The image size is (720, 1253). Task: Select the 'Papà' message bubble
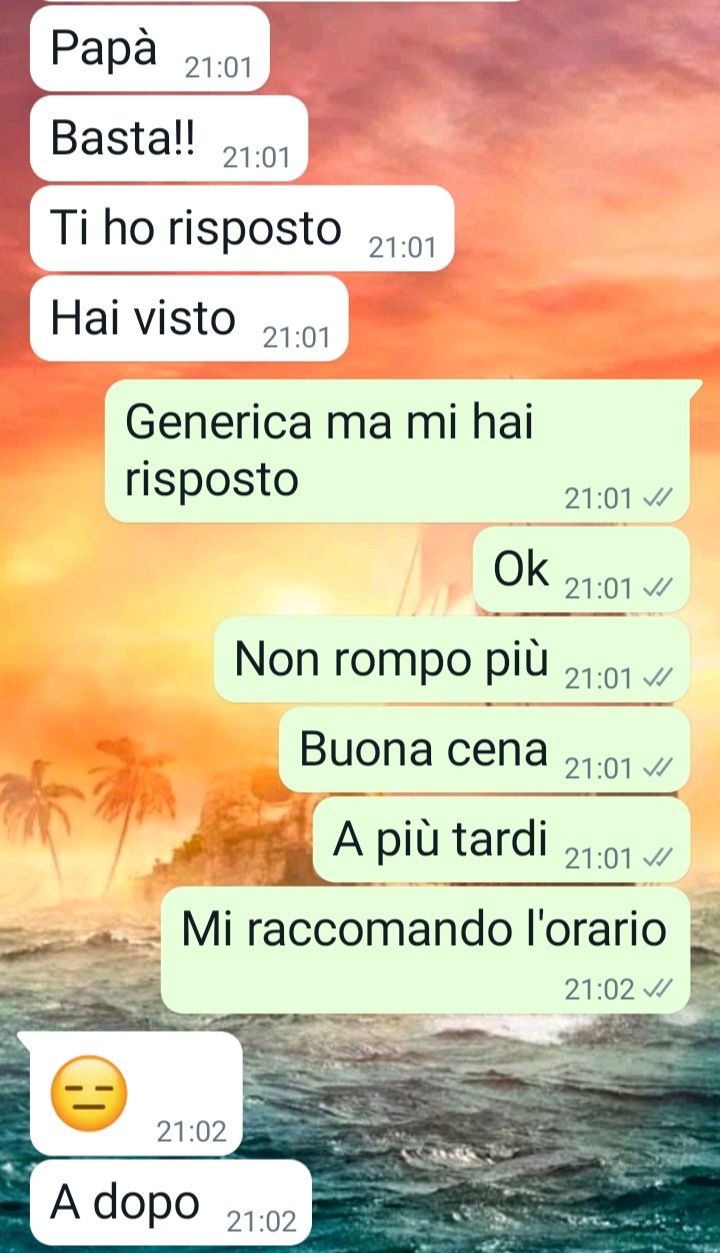150,48
